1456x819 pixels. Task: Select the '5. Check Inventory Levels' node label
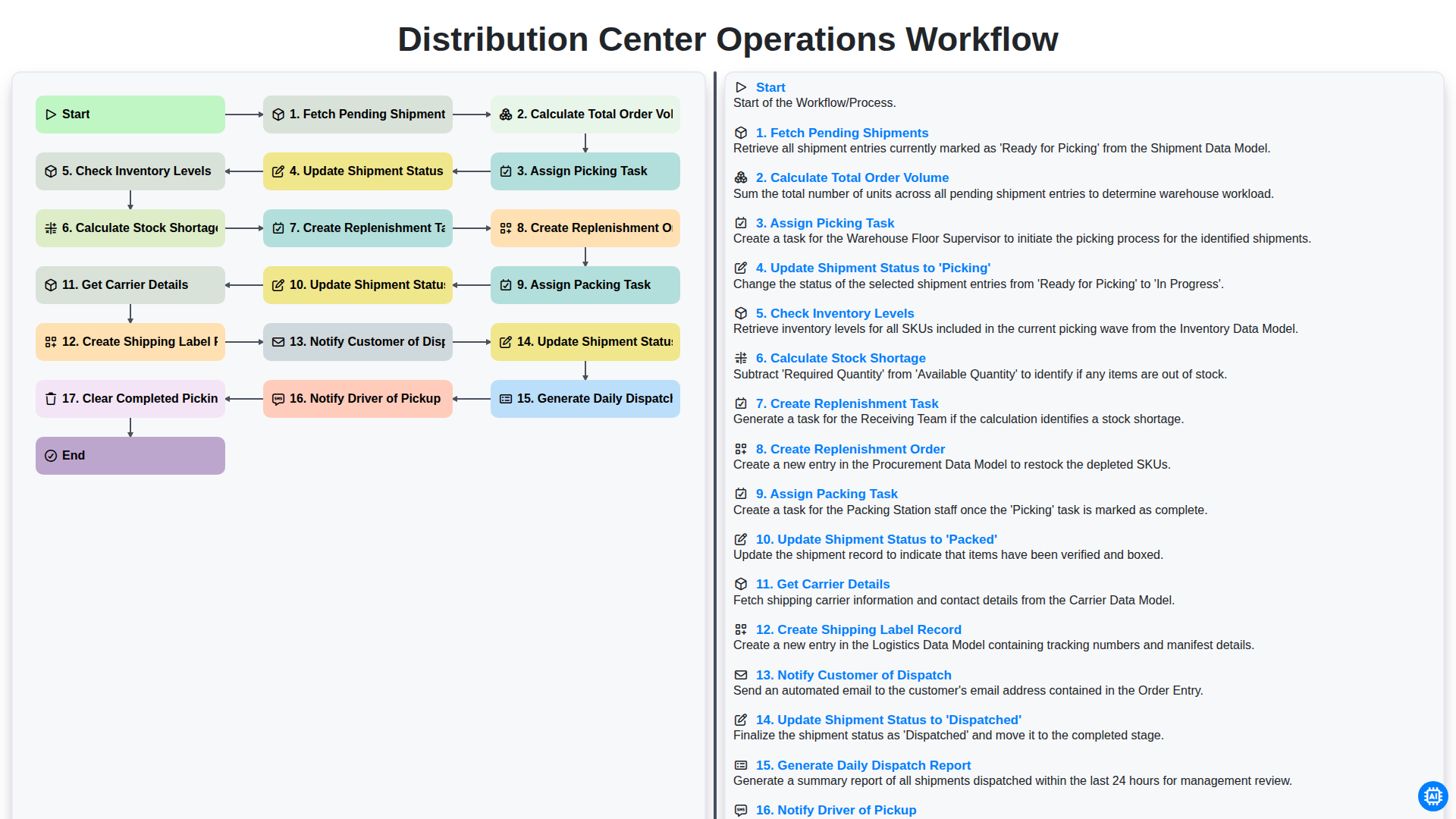[136, 171]
